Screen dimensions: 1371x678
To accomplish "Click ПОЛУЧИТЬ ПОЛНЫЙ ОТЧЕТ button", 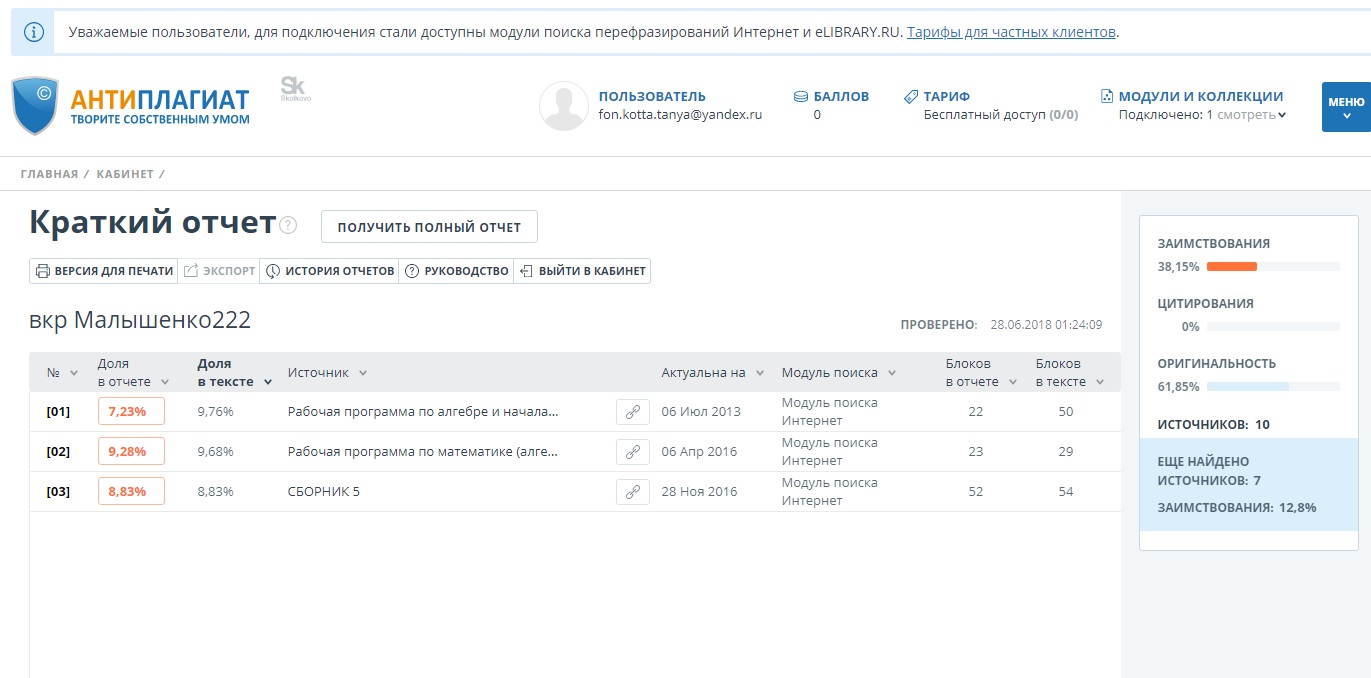I will click(x=429, y=227).
